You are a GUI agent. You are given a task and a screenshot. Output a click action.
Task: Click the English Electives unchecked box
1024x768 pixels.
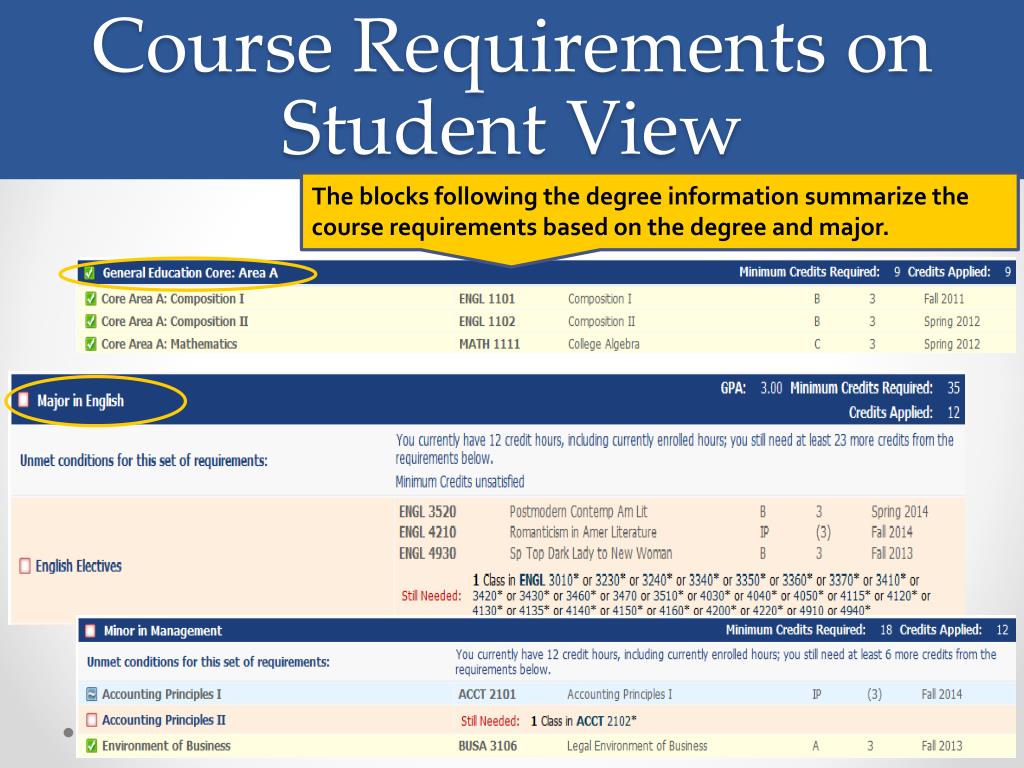point(25,566)
